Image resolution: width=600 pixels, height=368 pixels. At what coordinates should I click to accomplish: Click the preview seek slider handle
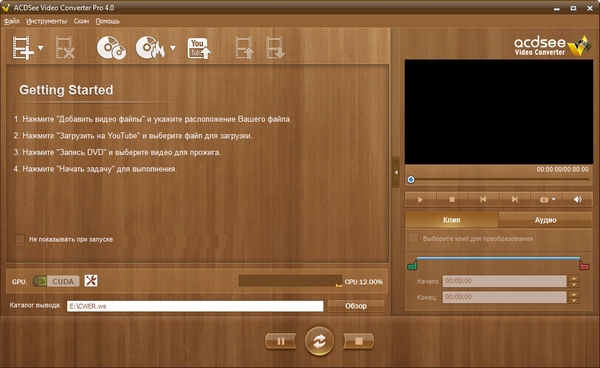[x=411, y=179]
